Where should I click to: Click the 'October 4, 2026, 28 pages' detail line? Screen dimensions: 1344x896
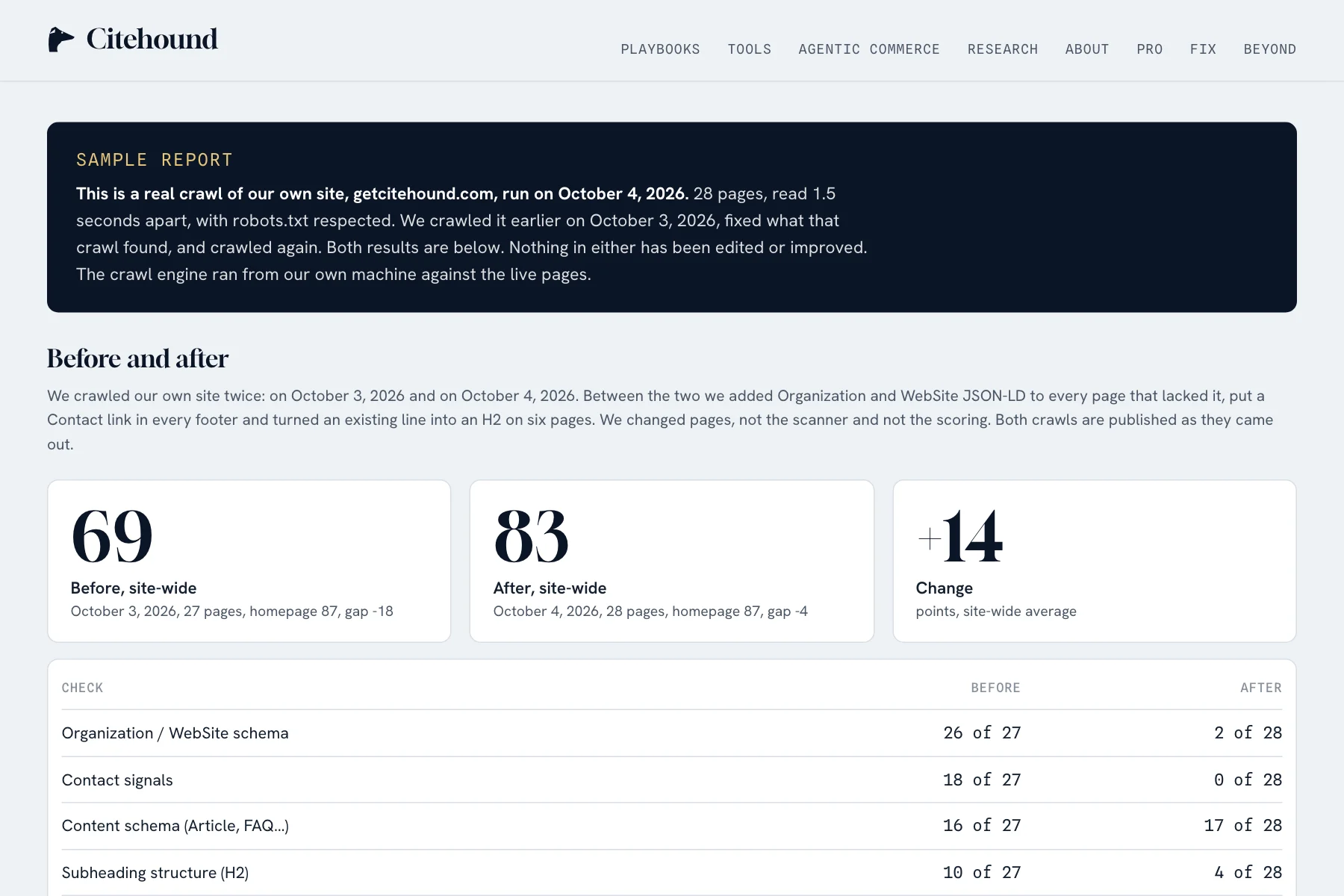(650, 612)
